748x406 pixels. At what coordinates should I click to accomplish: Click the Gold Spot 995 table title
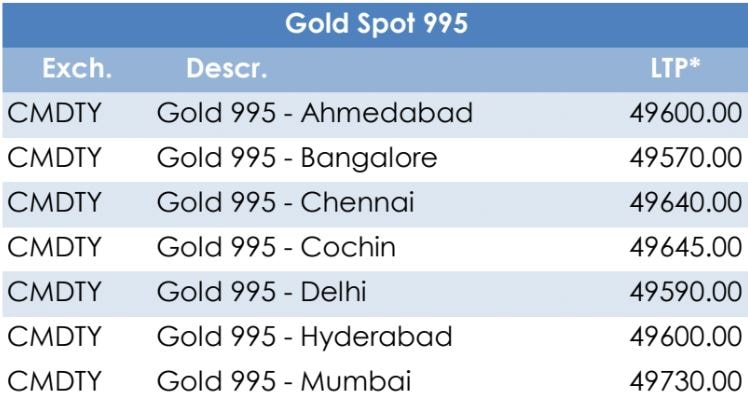pos(376,24)
